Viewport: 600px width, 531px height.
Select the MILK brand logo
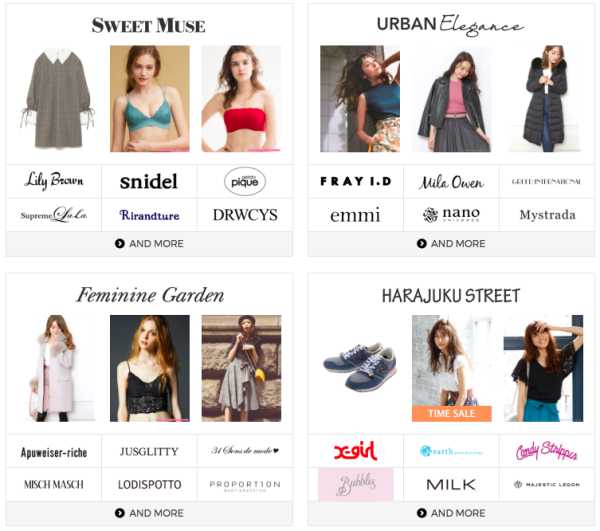coord(451,485)
